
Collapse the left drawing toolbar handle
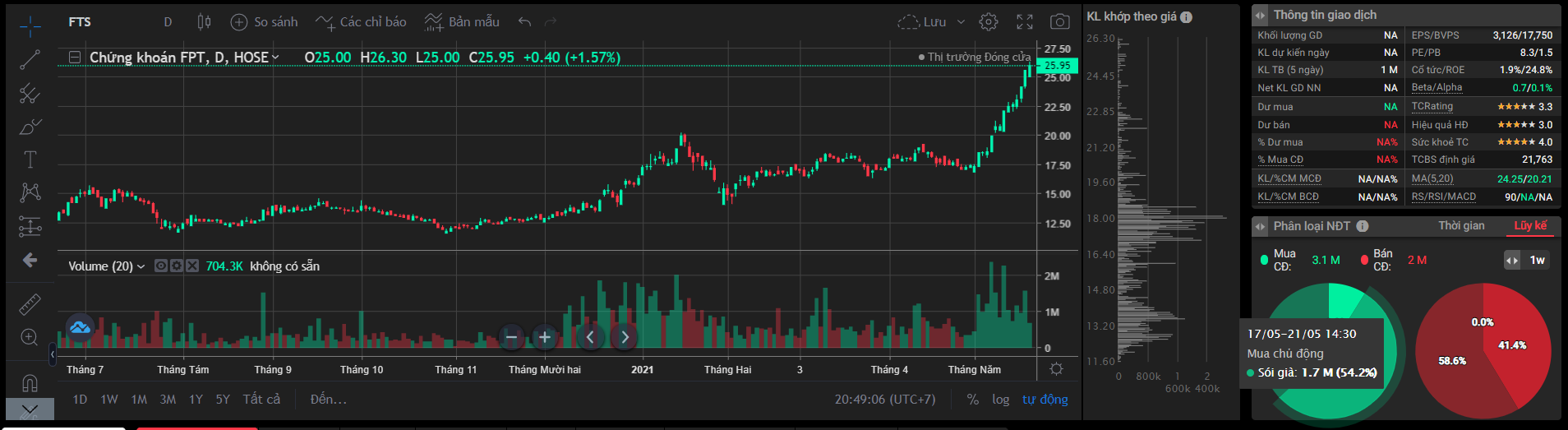pyautogui.click(x=53, y=354)
